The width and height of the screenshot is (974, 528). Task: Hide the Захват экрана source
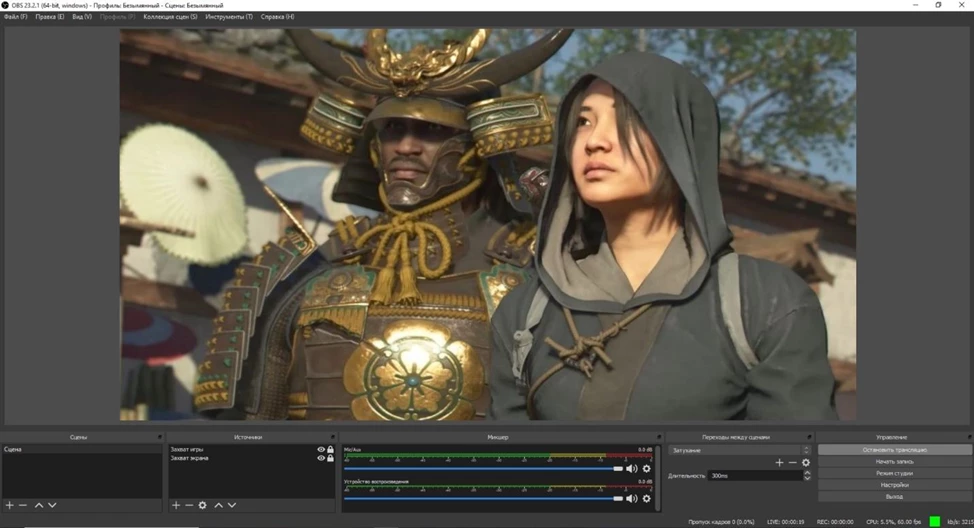pos(321,458)
